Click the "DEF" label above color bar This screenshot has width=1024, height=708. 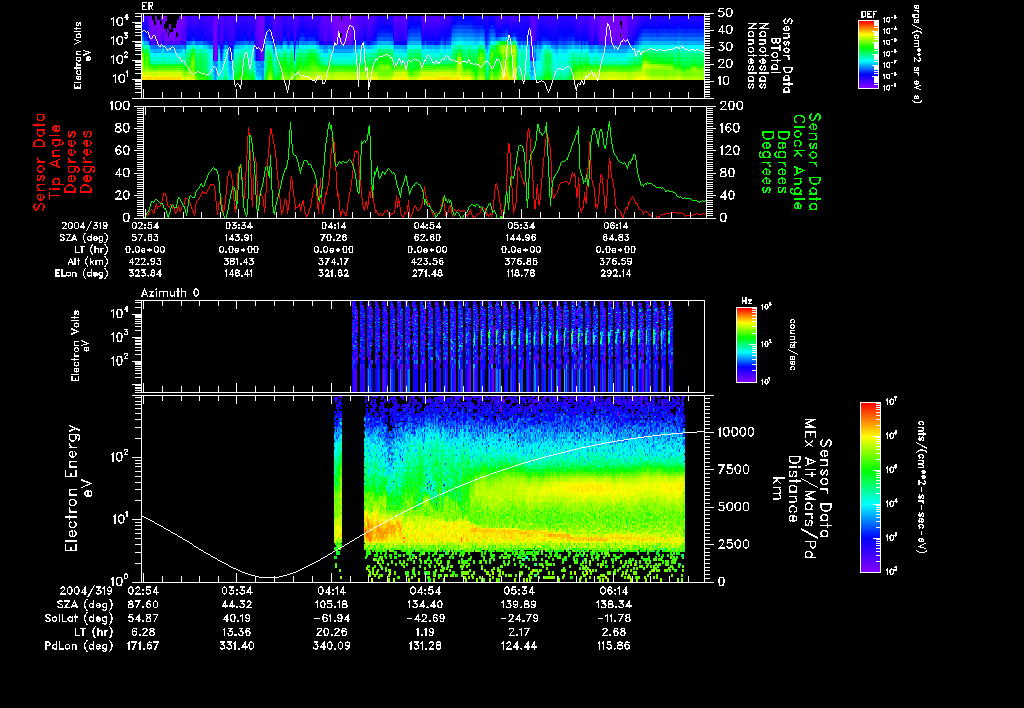click(868, 14)
